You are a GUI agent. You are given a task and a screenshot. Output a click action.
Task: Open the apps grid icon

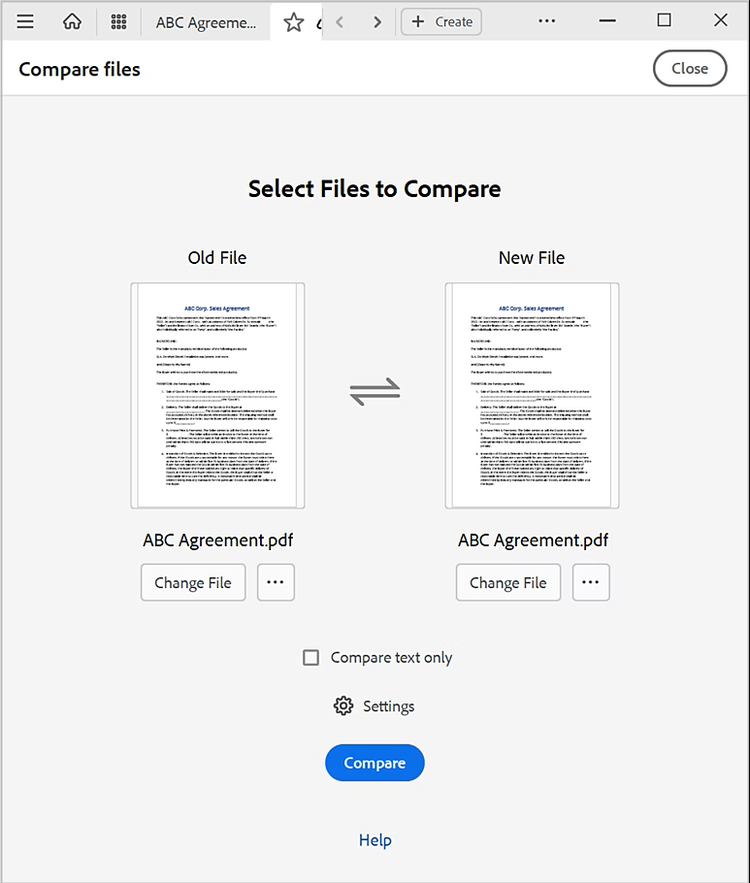click(x=118, y=21)
